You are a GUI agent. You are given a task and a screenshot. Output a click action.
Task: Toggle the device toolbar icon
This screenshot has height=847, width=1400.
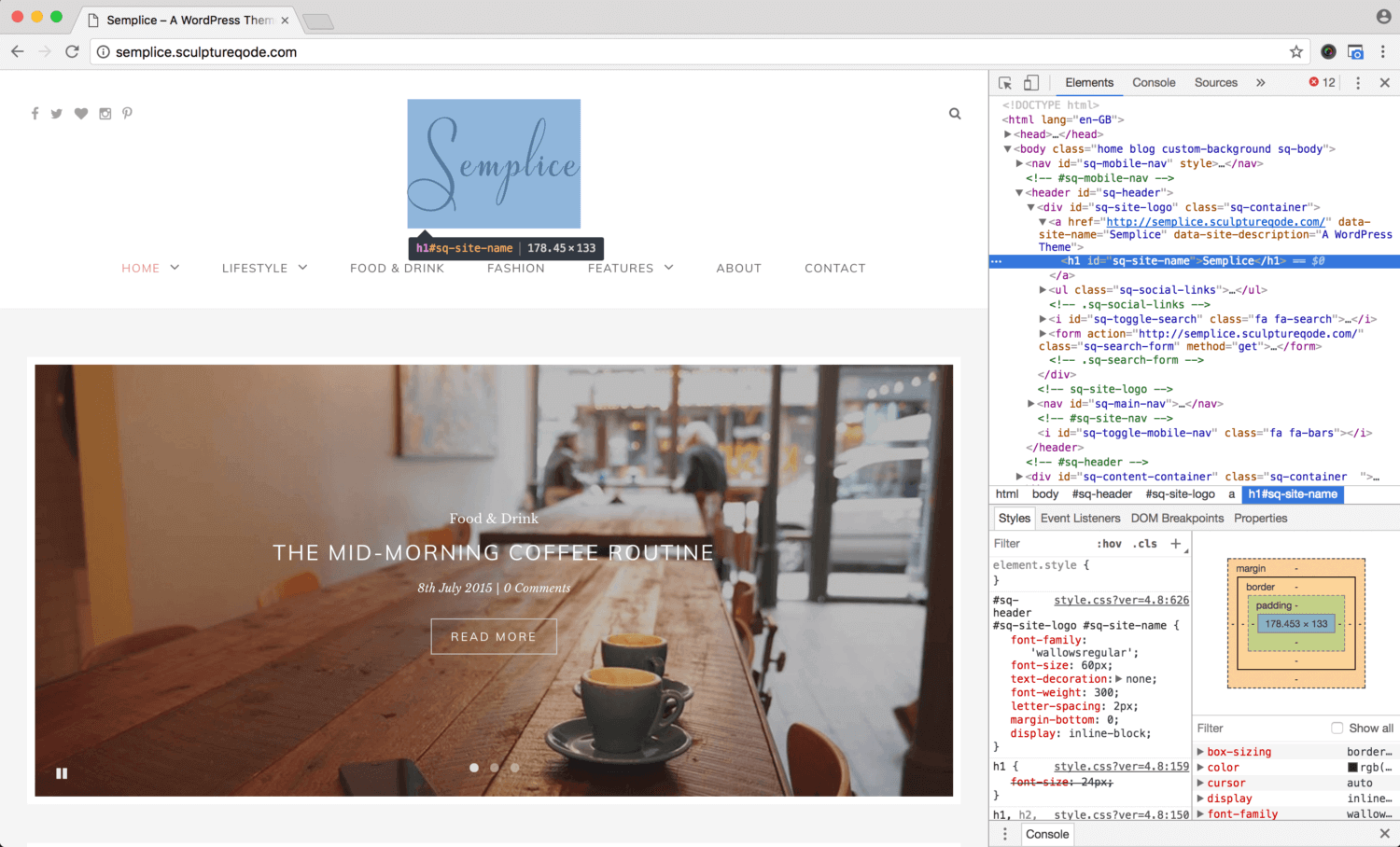(1031, 83)
